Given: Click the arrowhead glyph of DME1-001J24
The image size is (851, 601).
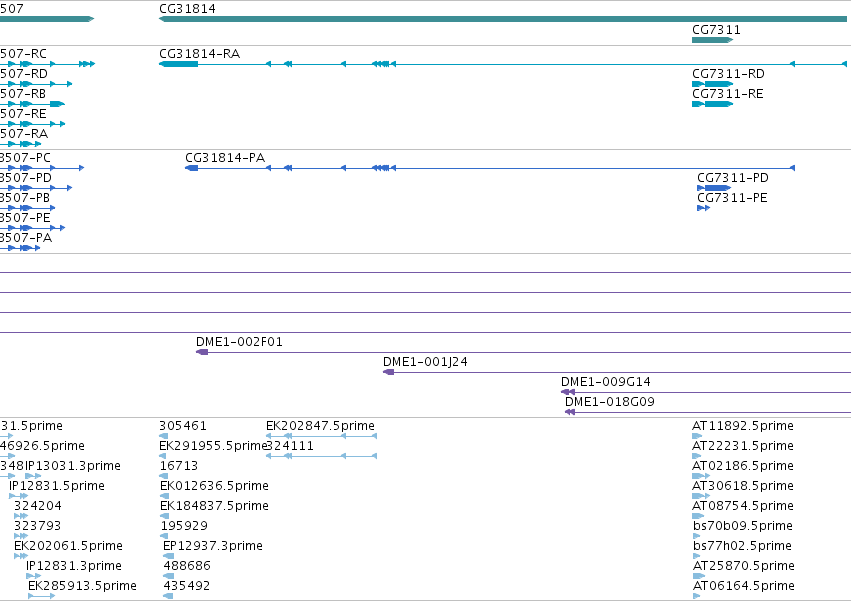Looking at the screenshot, I should [x=389, y=372].
